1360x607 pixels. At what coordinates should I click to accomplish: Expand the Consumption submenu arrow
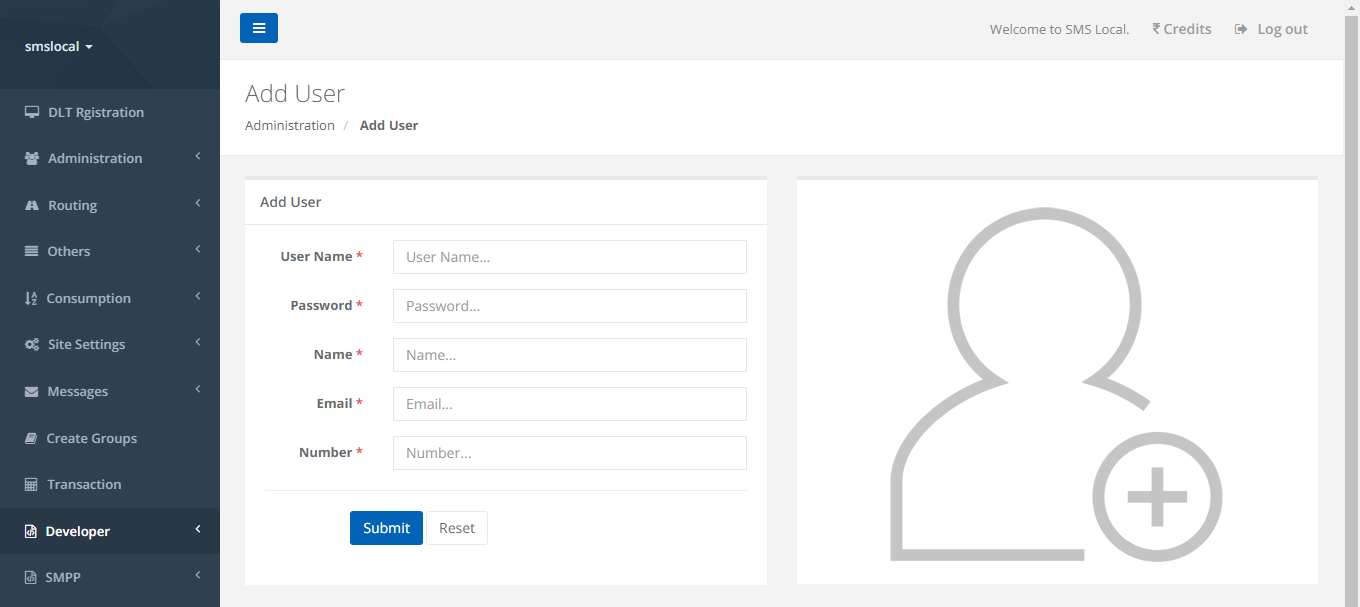tap(198, 296)
